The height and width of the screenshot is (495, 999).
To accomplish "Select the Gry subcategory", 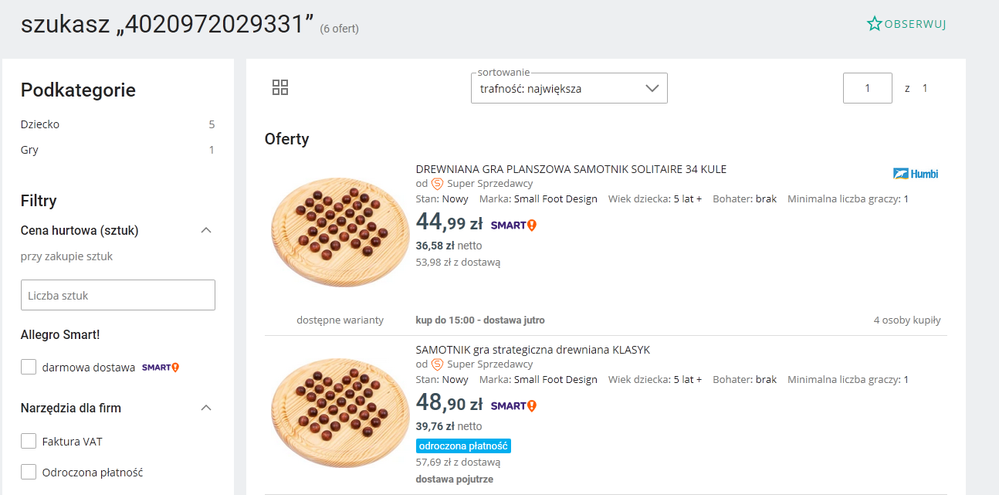I will (x=30, y=150).
